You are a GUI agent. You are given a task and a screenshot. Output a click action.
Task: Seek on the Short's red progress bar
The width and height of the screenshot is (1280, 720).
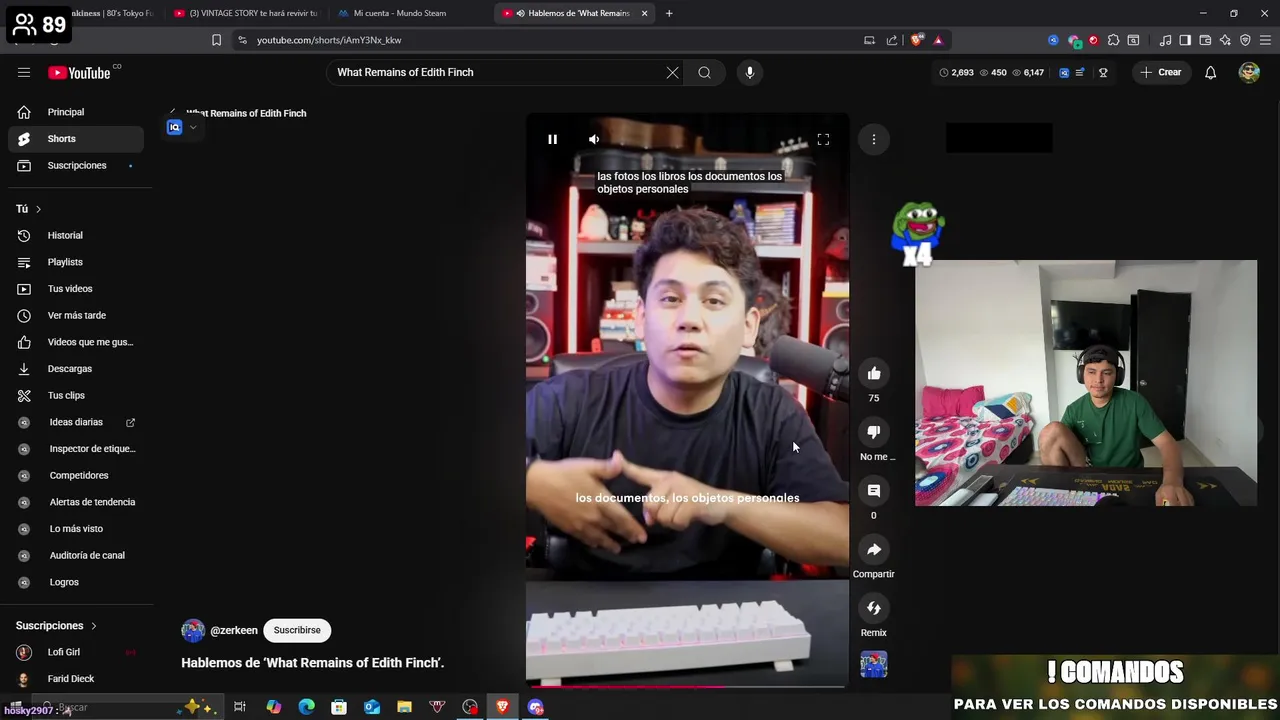[687, 686]
